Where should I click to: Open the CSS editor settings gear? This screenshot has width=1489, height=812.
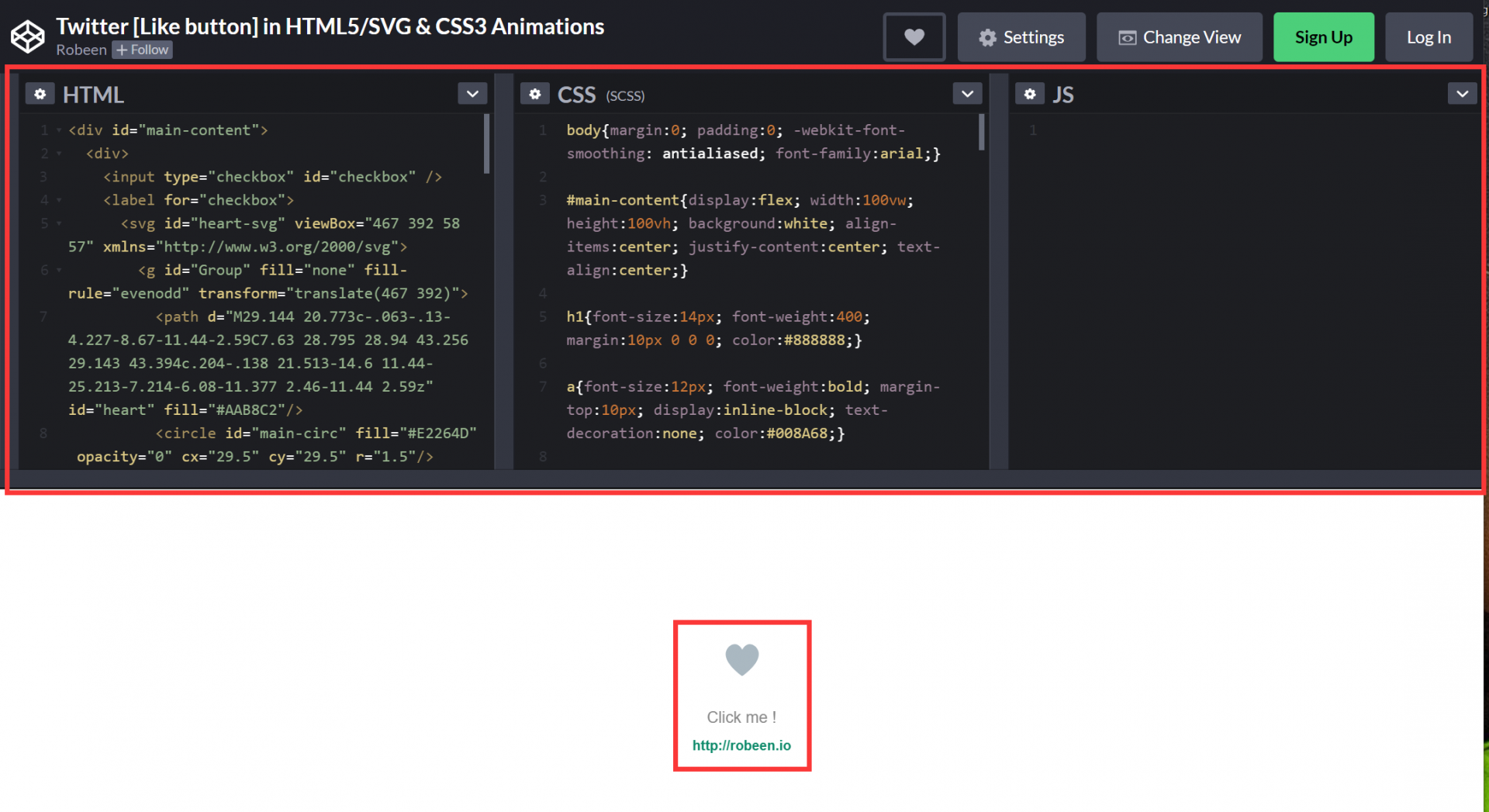[535, 93]
